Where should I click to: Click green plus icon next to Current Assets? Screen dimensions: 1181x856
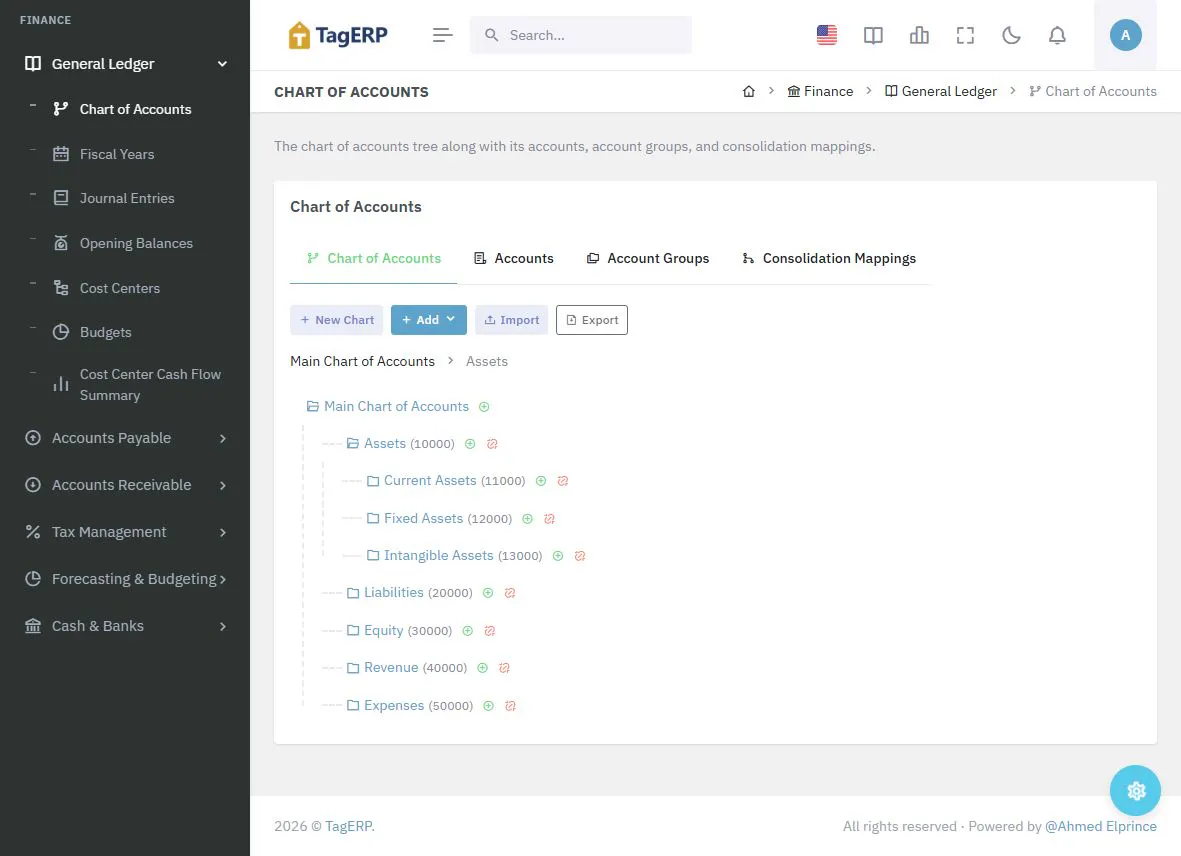(541, 481)
